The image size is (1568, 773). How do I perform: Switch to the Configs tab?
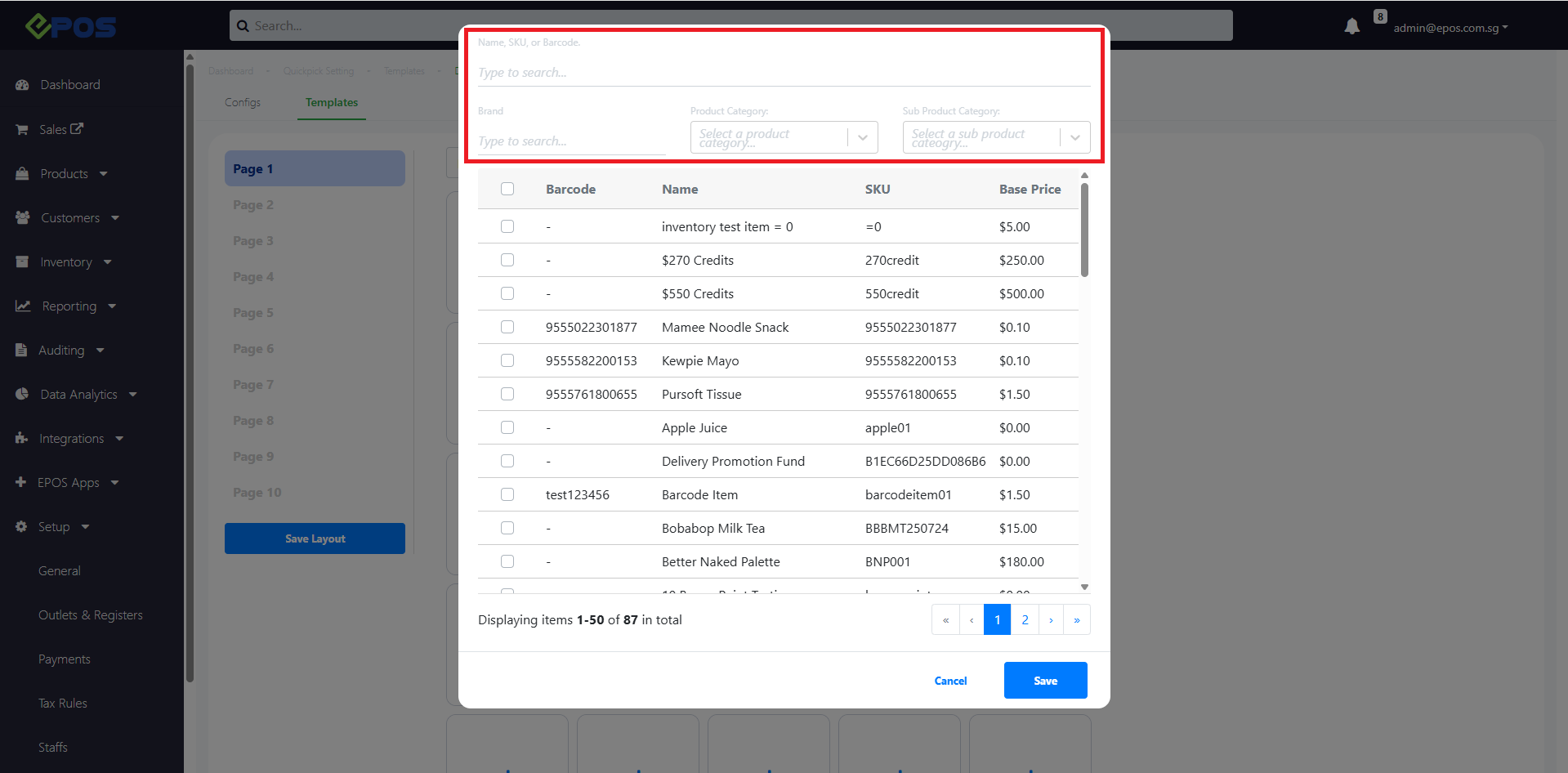(243, 102)
